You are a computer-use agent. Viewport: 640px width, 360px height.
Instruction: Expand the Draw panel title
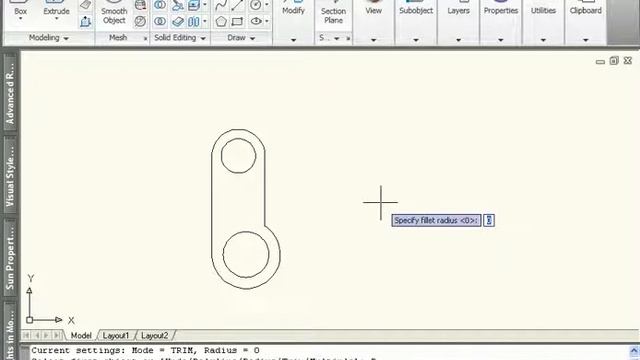click(x=241, y=38)
